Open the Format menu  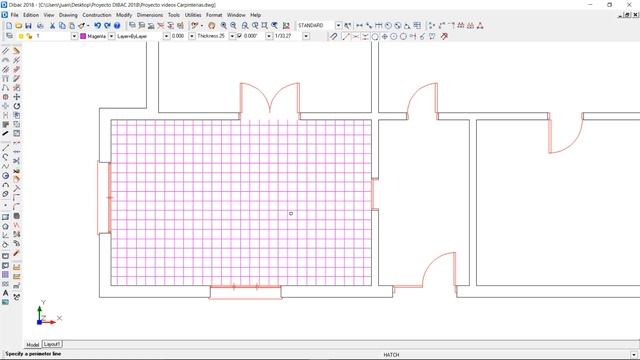pos(214,15)
